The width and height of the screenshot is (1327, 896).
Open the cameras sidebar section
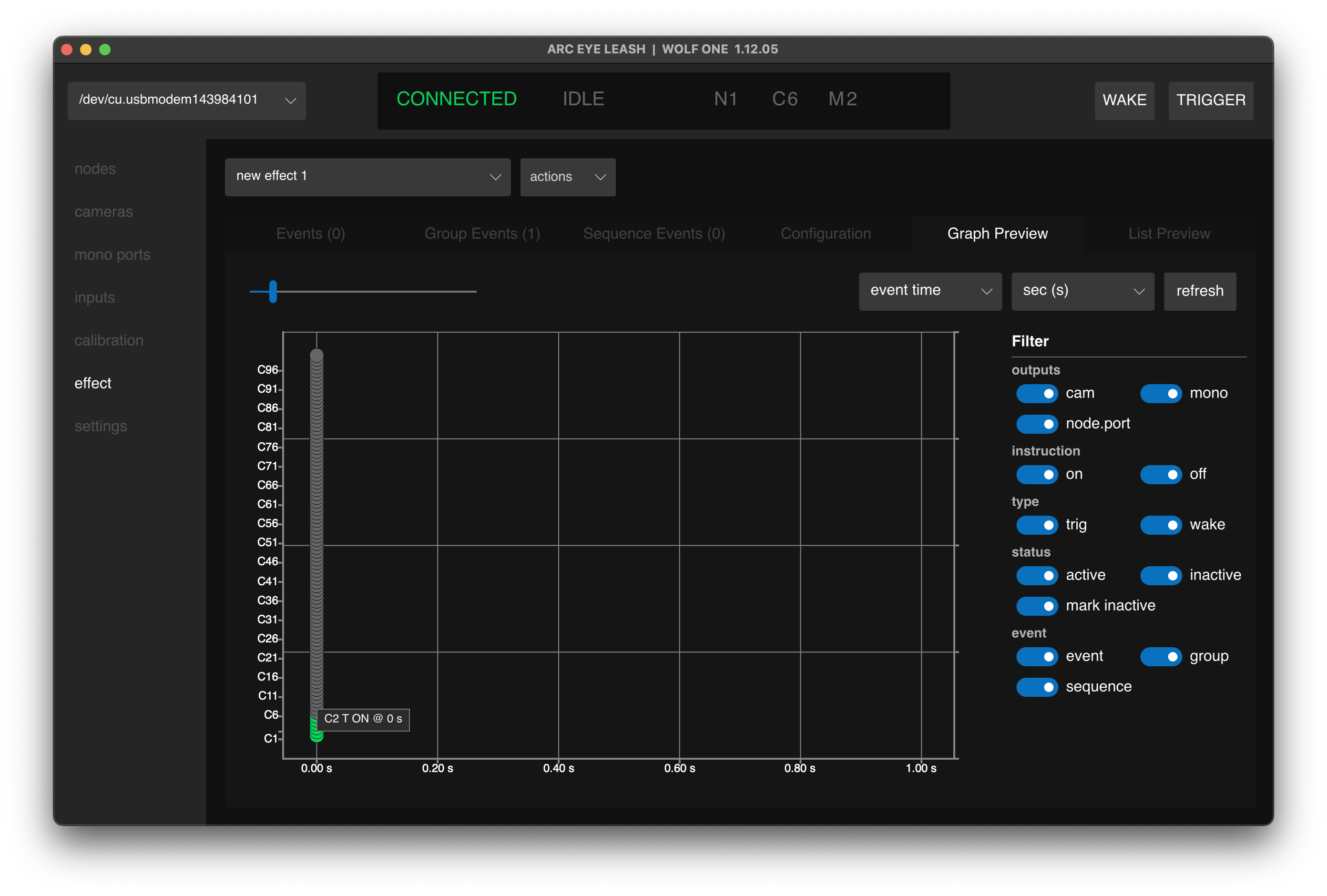(103, 212)
